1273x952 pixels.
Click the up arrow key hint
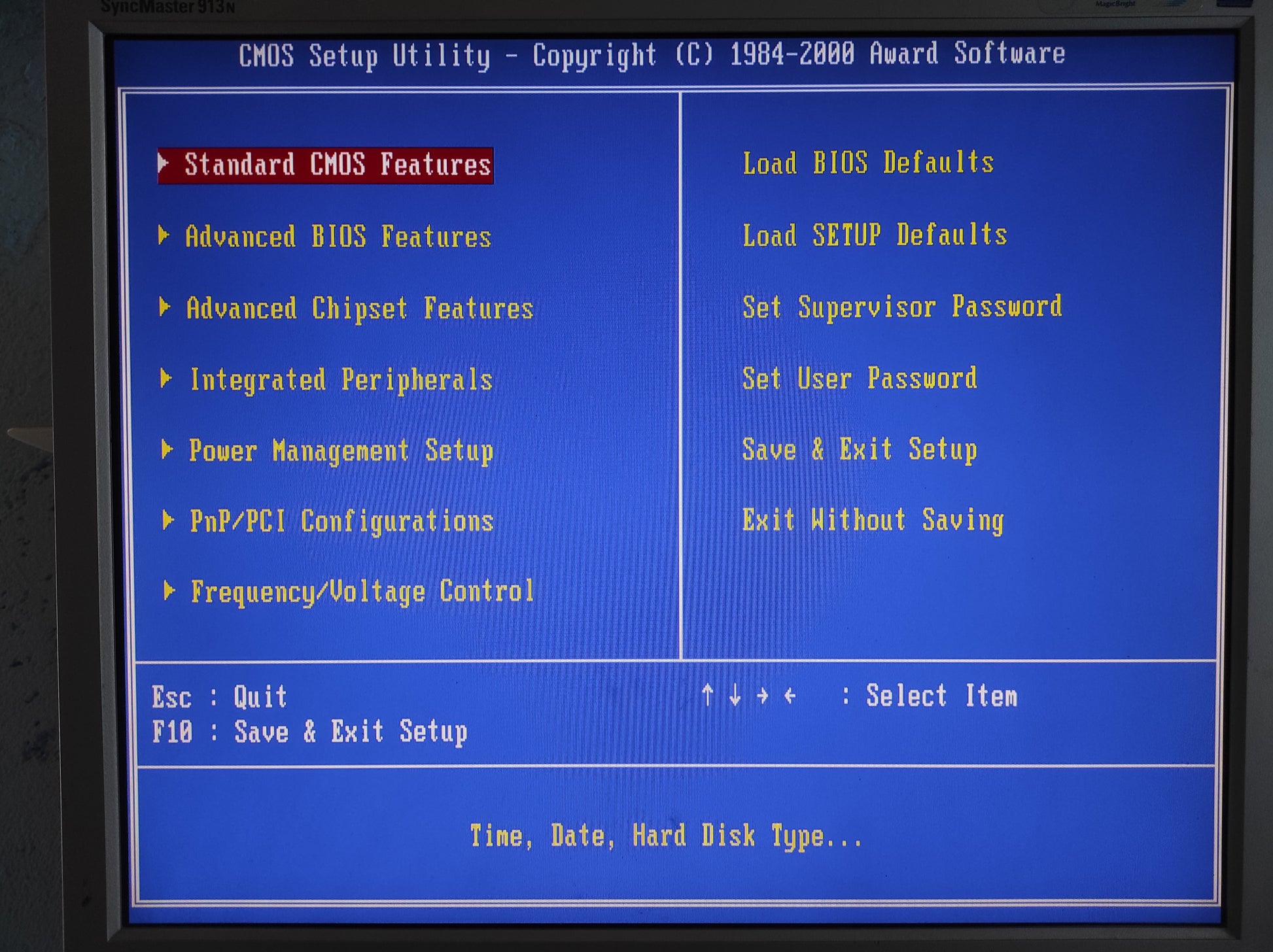[x=707, y=694]
